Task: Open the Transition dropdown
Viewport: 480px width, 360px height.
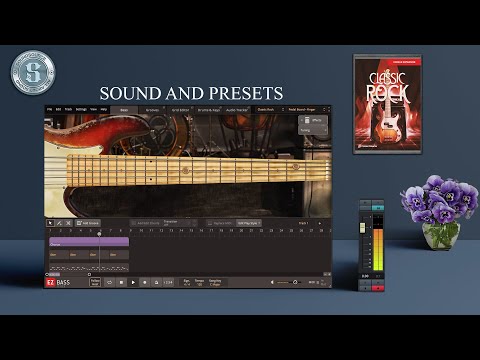Action: tap(180, 223)
